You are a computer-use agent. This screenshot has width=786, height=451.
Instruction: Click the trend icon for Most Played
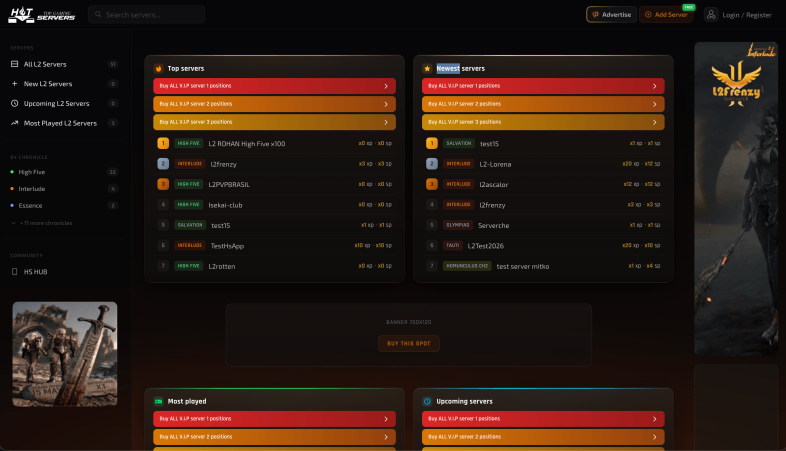15,123
